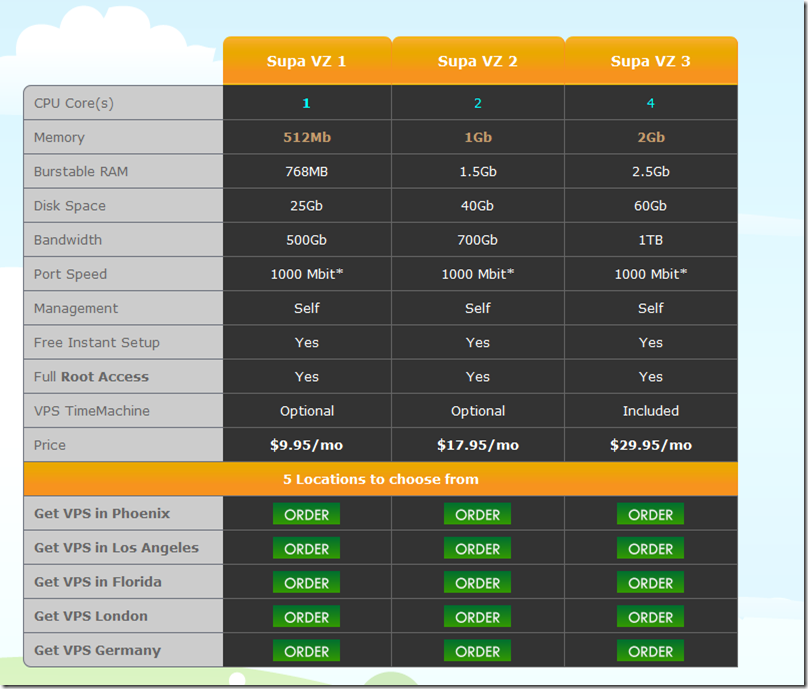This screenshot has width=808, height=689.
Task: Order Supa VZ 1 in Phoenix
Action: (x=306, y=514)
